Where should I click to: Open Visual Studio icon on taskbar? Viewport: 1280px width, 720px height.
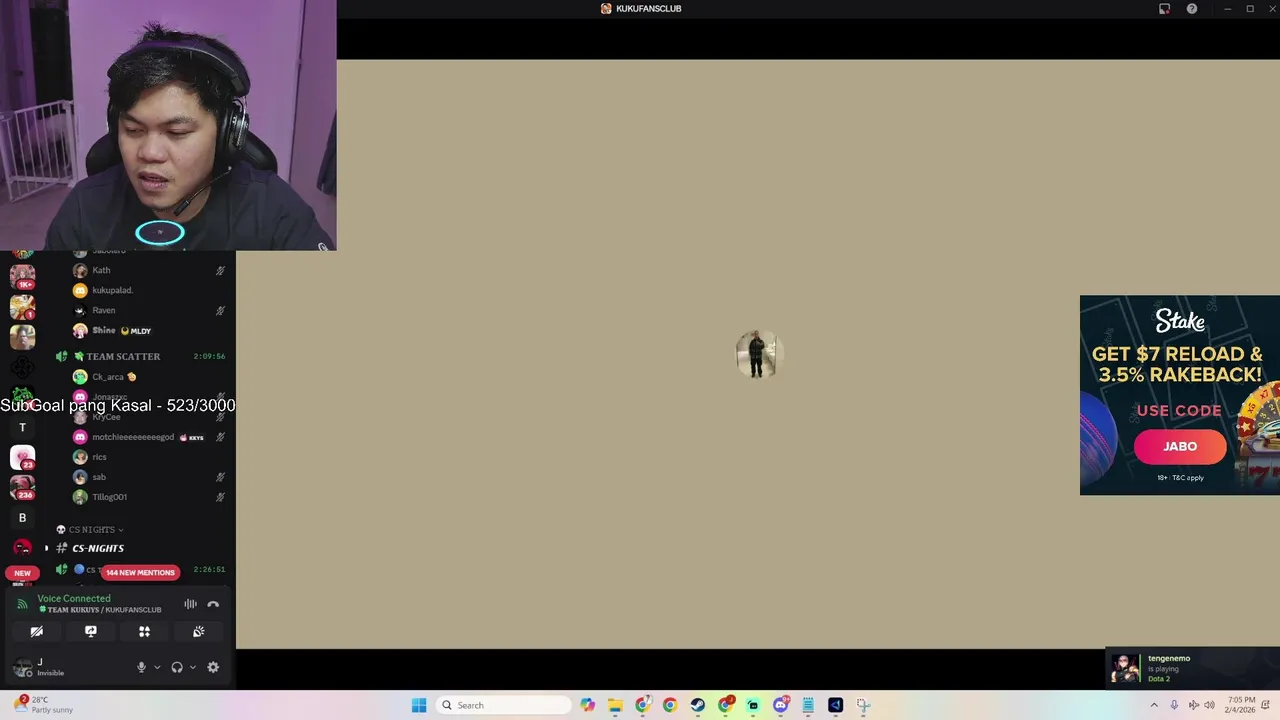836,705
